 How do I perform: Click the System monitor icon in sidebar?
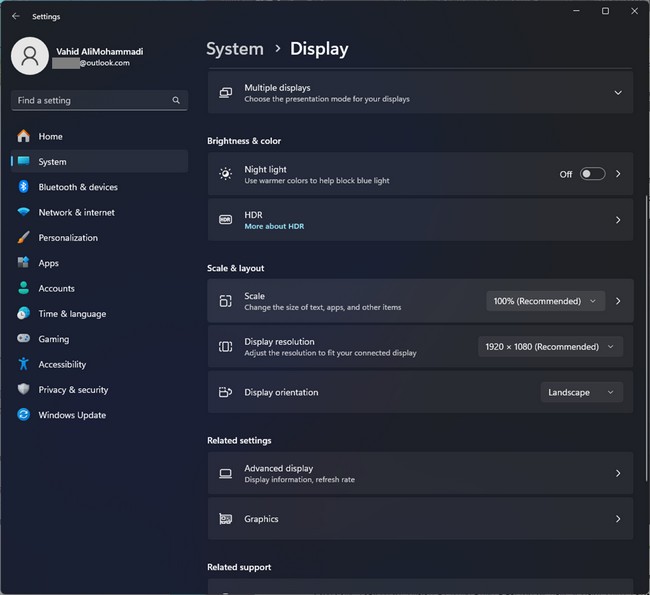(x=24, y=161)
